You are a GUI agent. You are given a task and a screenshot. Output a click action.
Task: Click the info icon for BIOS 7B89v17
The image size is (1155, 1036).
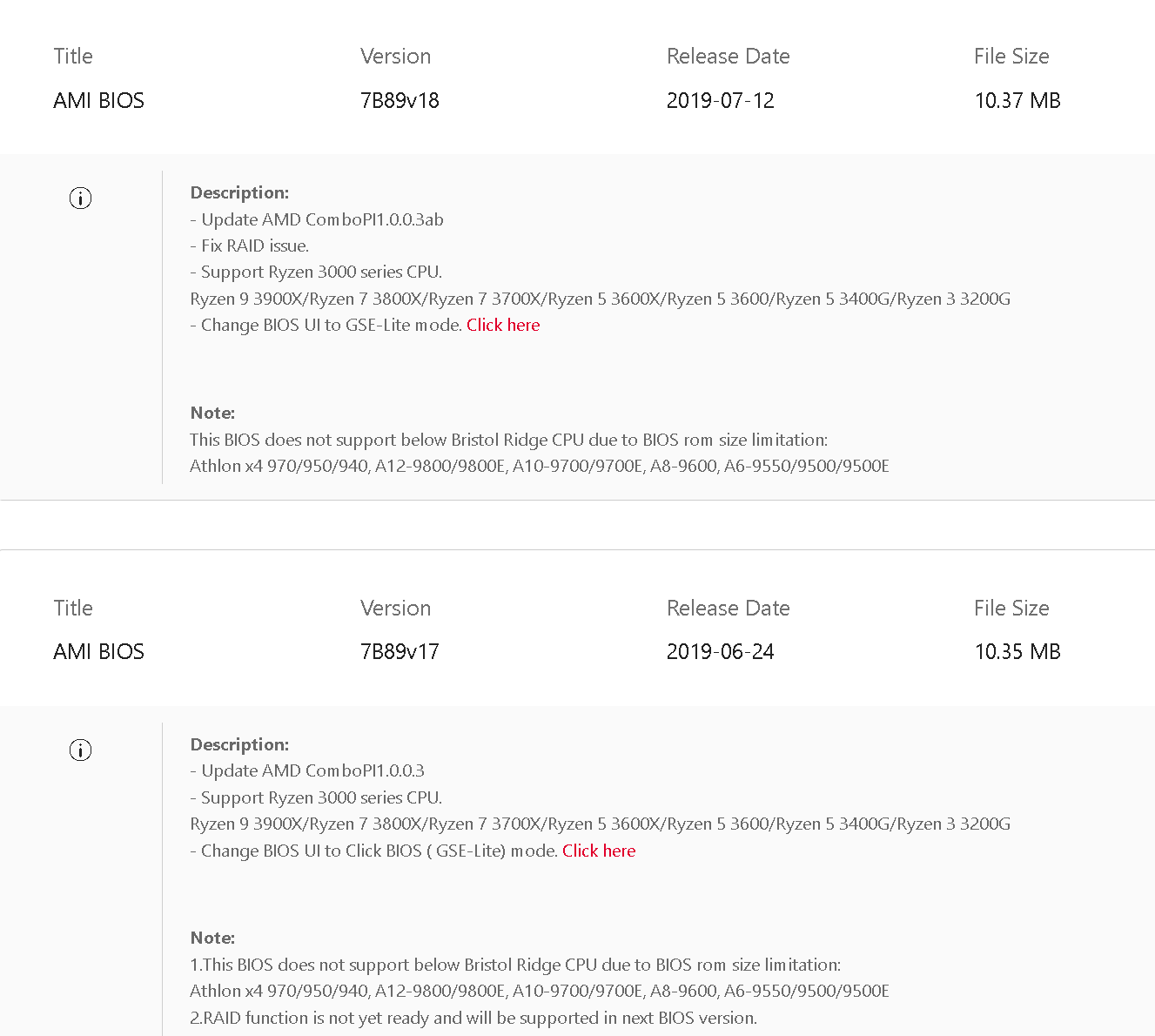pos(80,750)
